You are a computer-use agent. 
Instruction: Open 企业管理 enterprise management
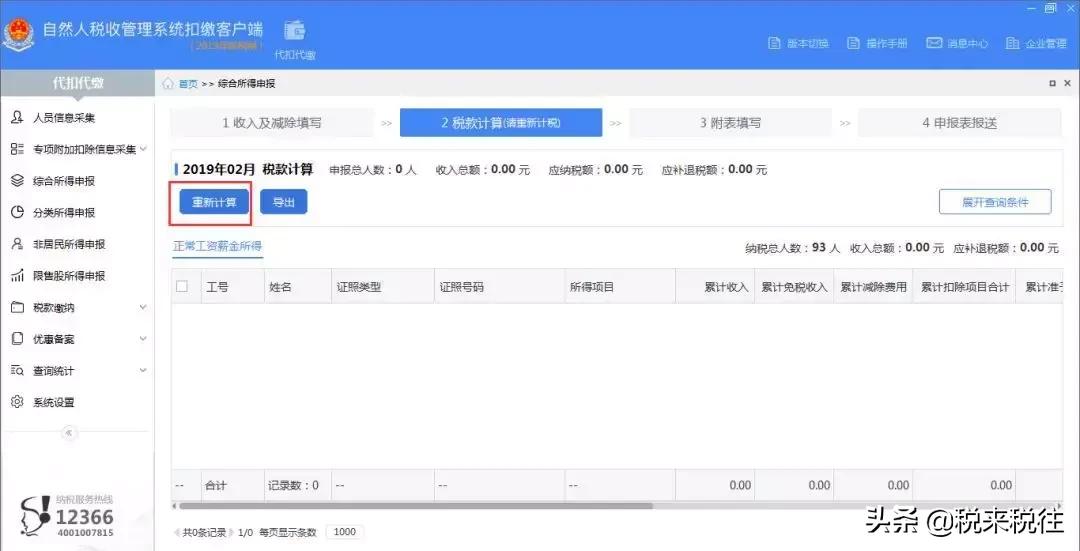1036,43
